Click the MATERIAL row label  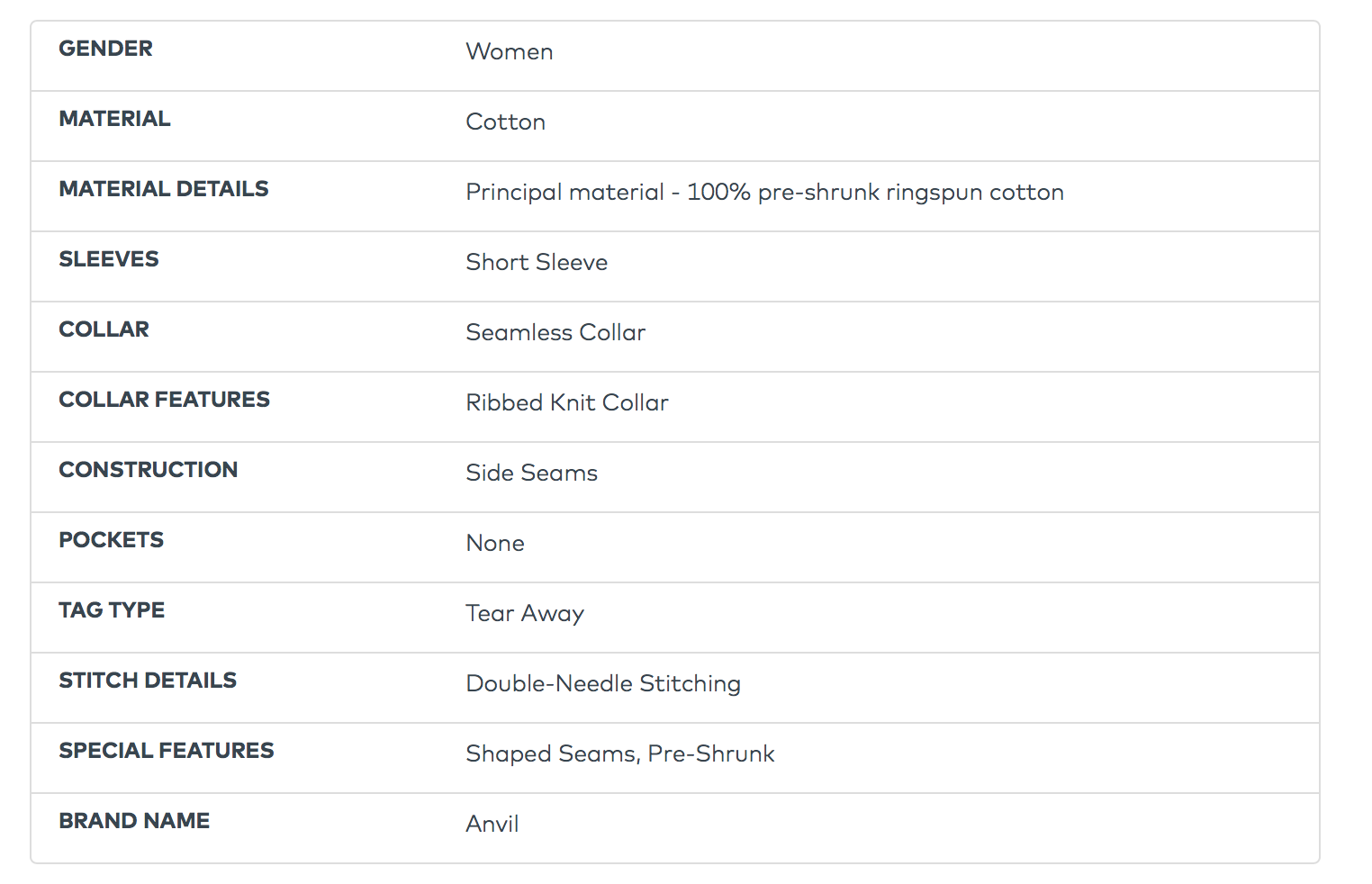click(114, 119)
